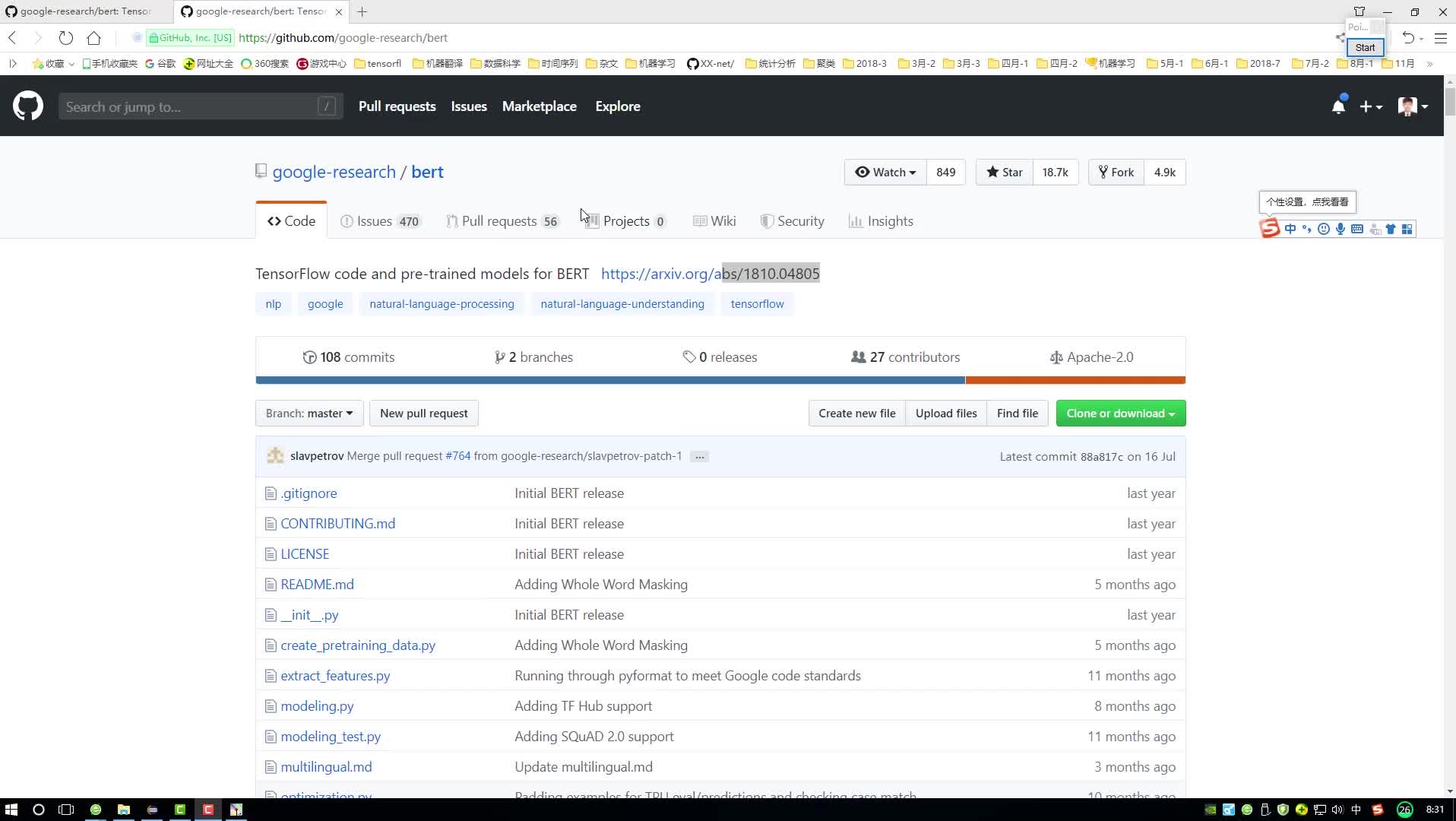Click the 18.7k stargazers count
Viewport: 1456px width, 821px height.
(x=1056, y=173)
